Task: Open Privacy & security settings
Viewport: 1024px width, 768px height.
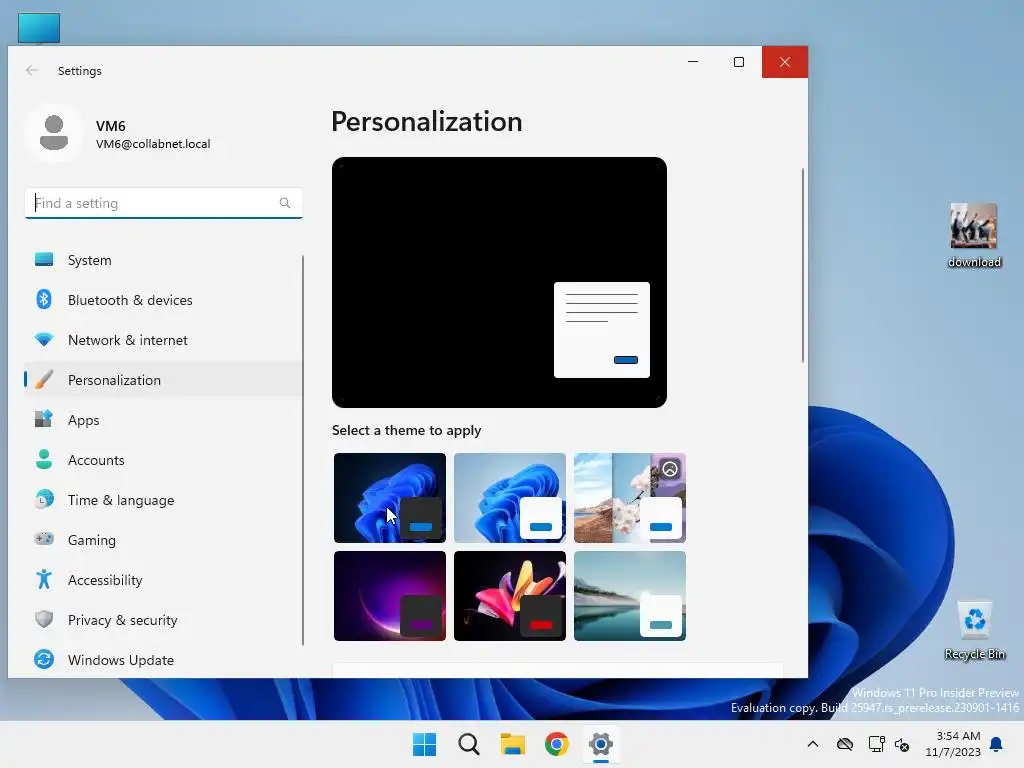Action: [x=163, y=619]
